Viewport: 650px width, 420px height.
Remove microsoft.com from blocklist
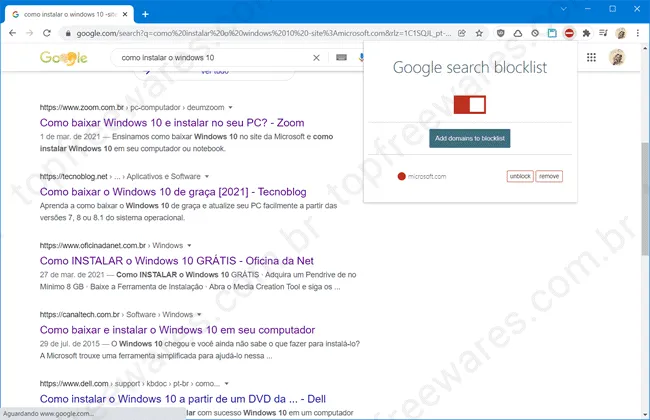coord(549,176)
